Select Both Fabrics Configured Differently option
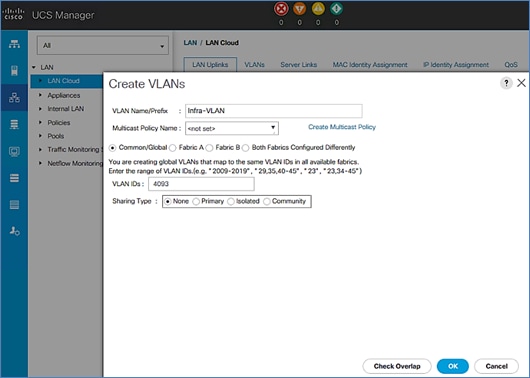 point(246,148)
